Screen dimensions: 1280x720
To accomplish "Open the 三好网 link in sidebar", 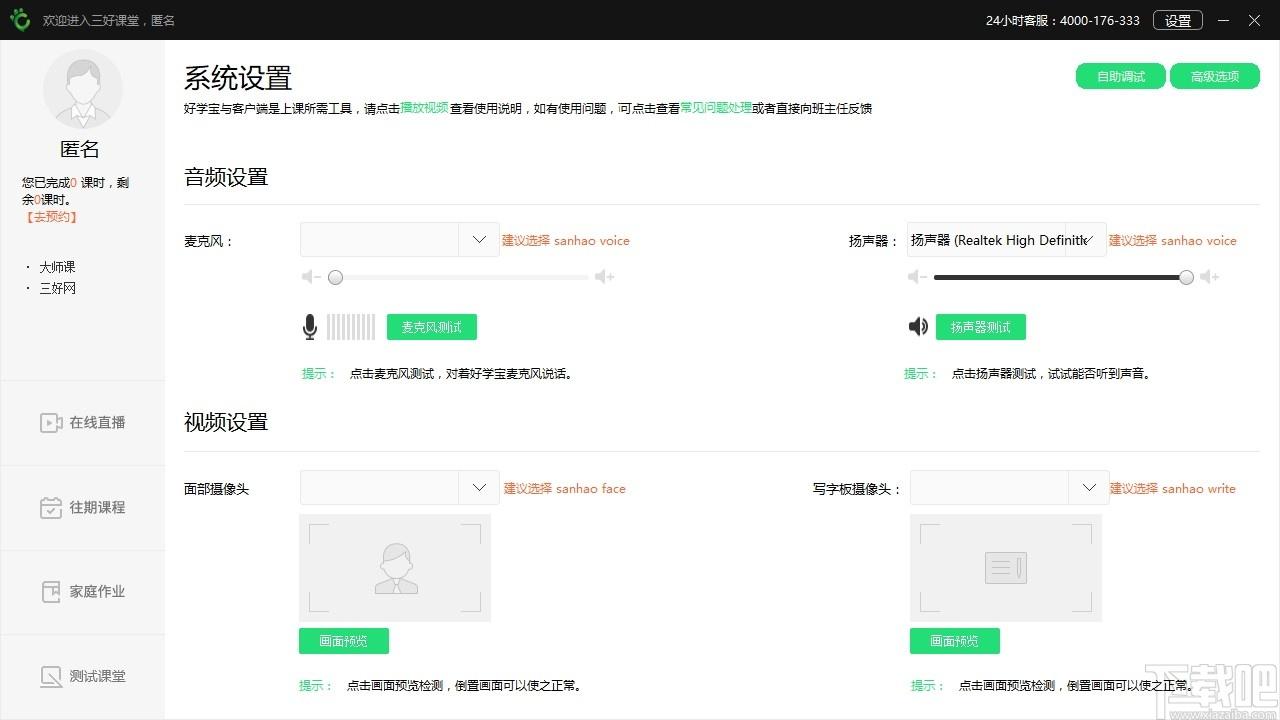I will point(57,288).
